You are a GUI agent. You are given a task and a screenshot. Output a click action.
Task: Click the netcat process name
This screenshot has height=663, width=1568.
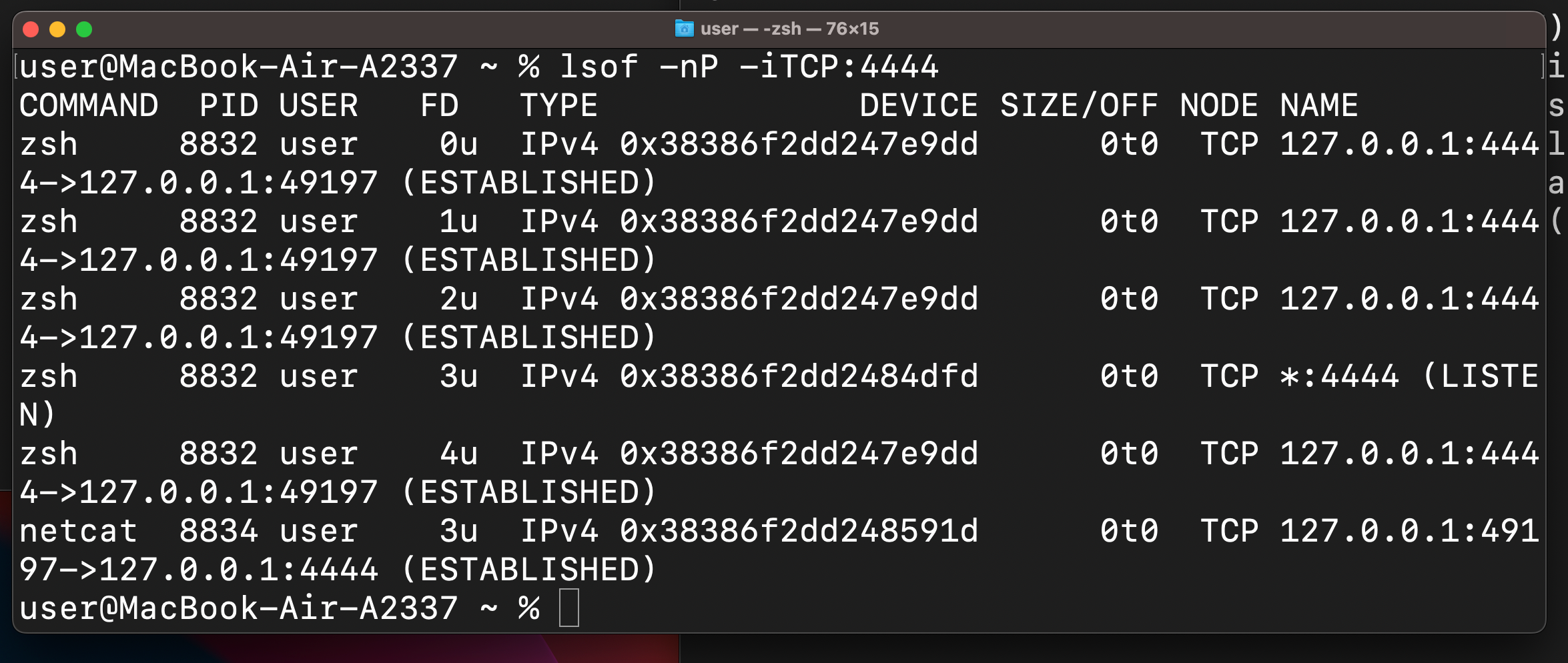coord(79,532)
